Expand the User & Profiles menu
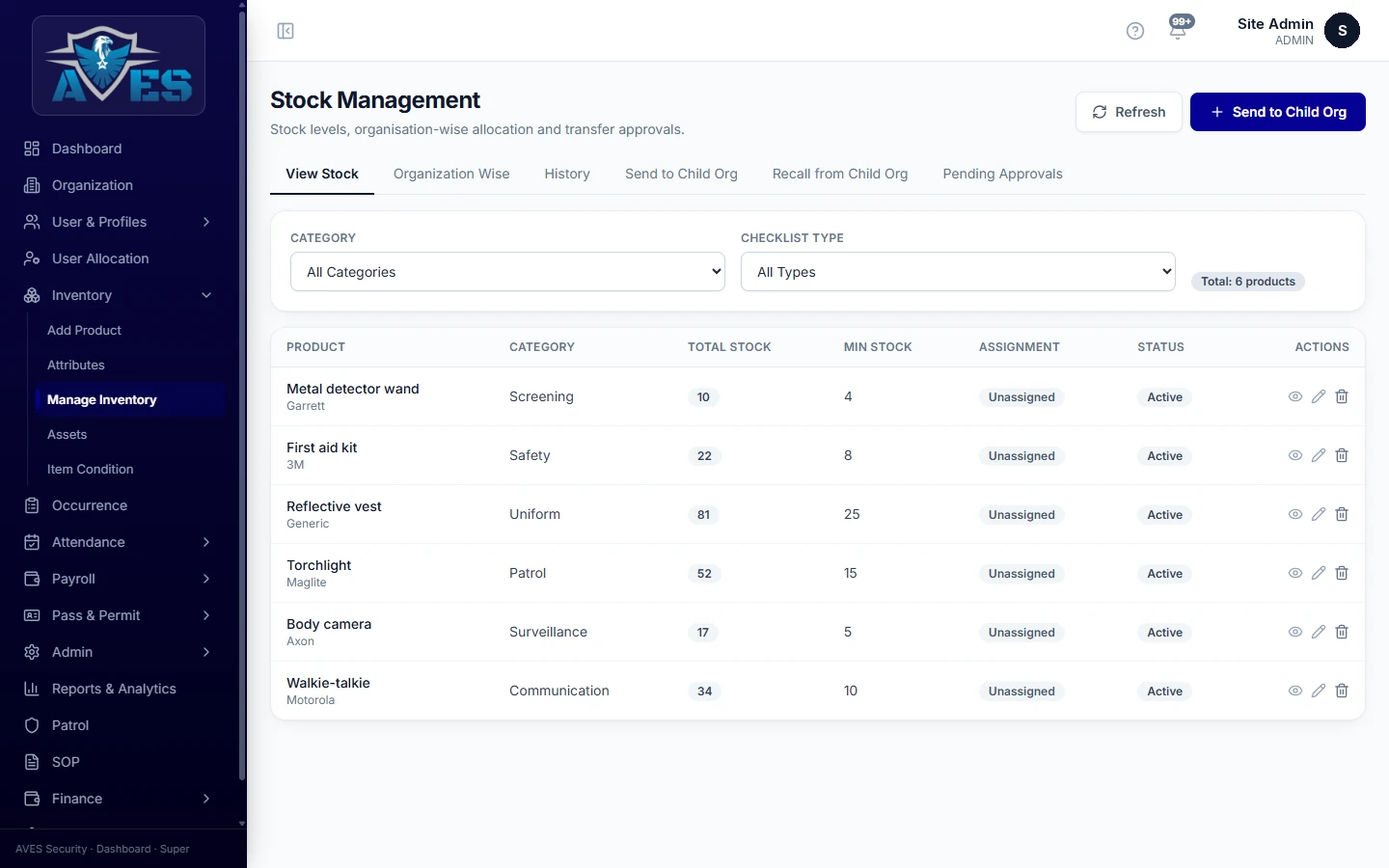Viewport: 1389px width, 868px height. pos(119,222)
